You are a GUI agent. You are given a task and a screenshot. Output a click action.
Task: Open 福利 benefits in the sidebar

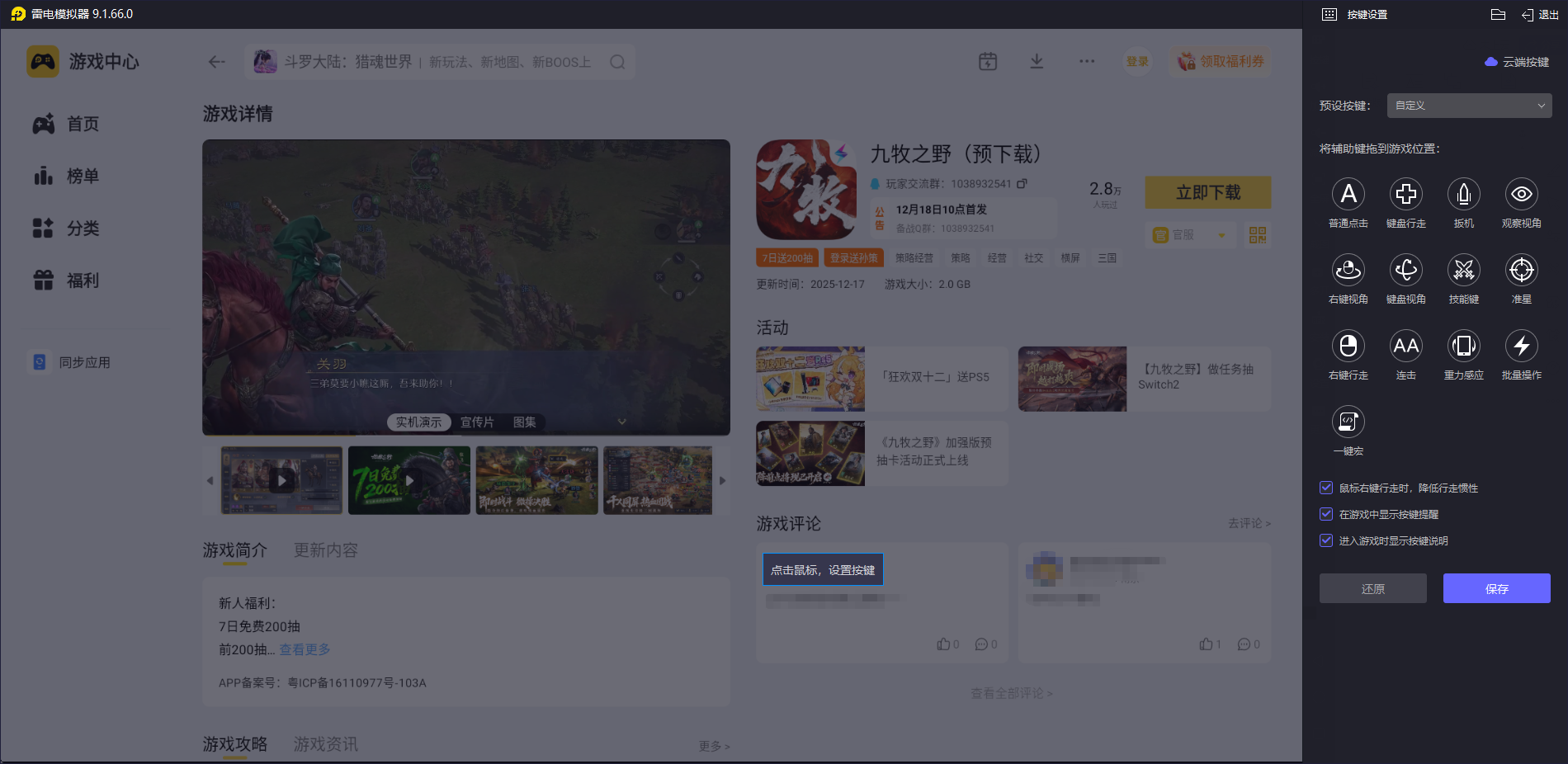[66, 281]
